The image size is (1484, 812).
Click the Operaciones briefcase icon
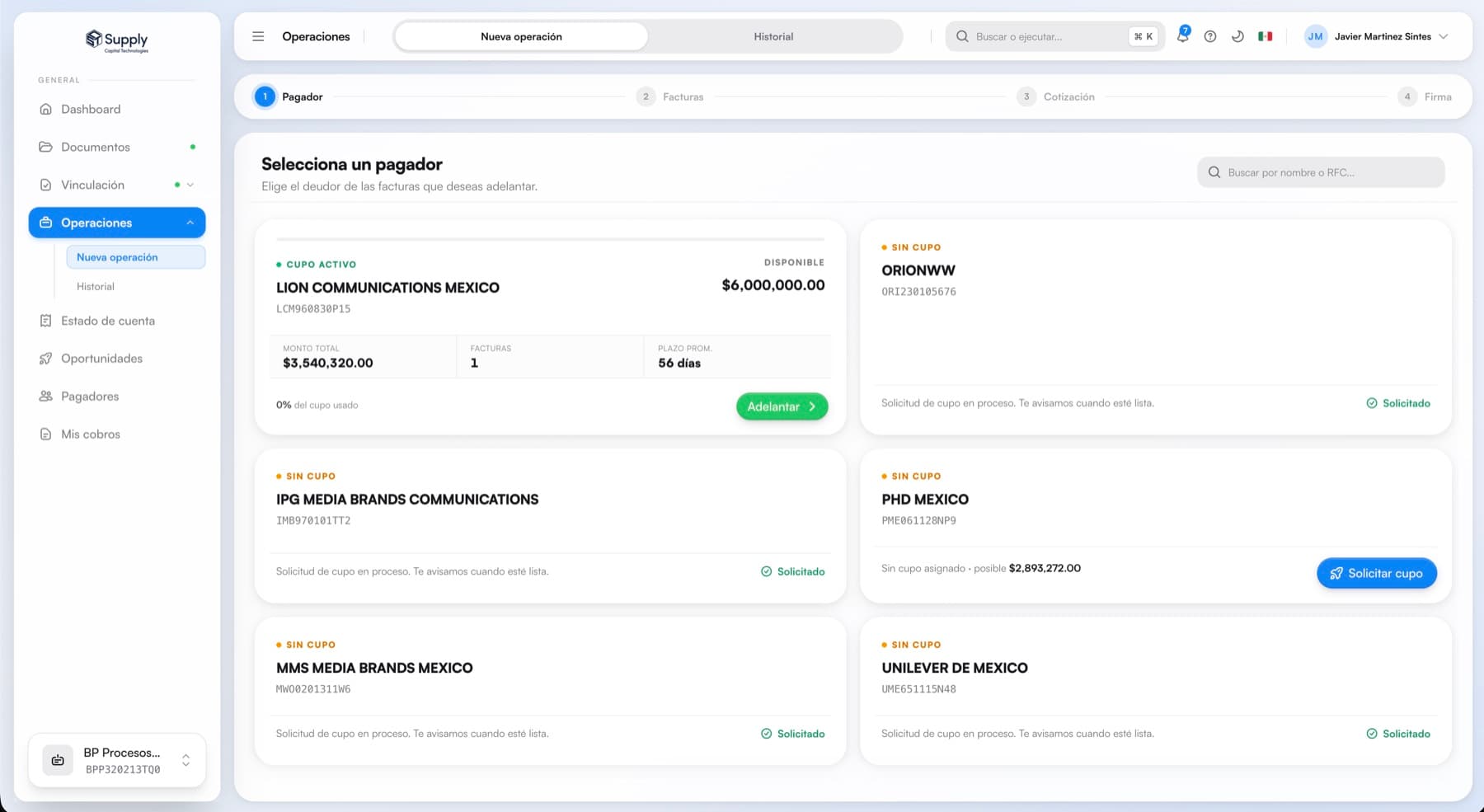46,223
